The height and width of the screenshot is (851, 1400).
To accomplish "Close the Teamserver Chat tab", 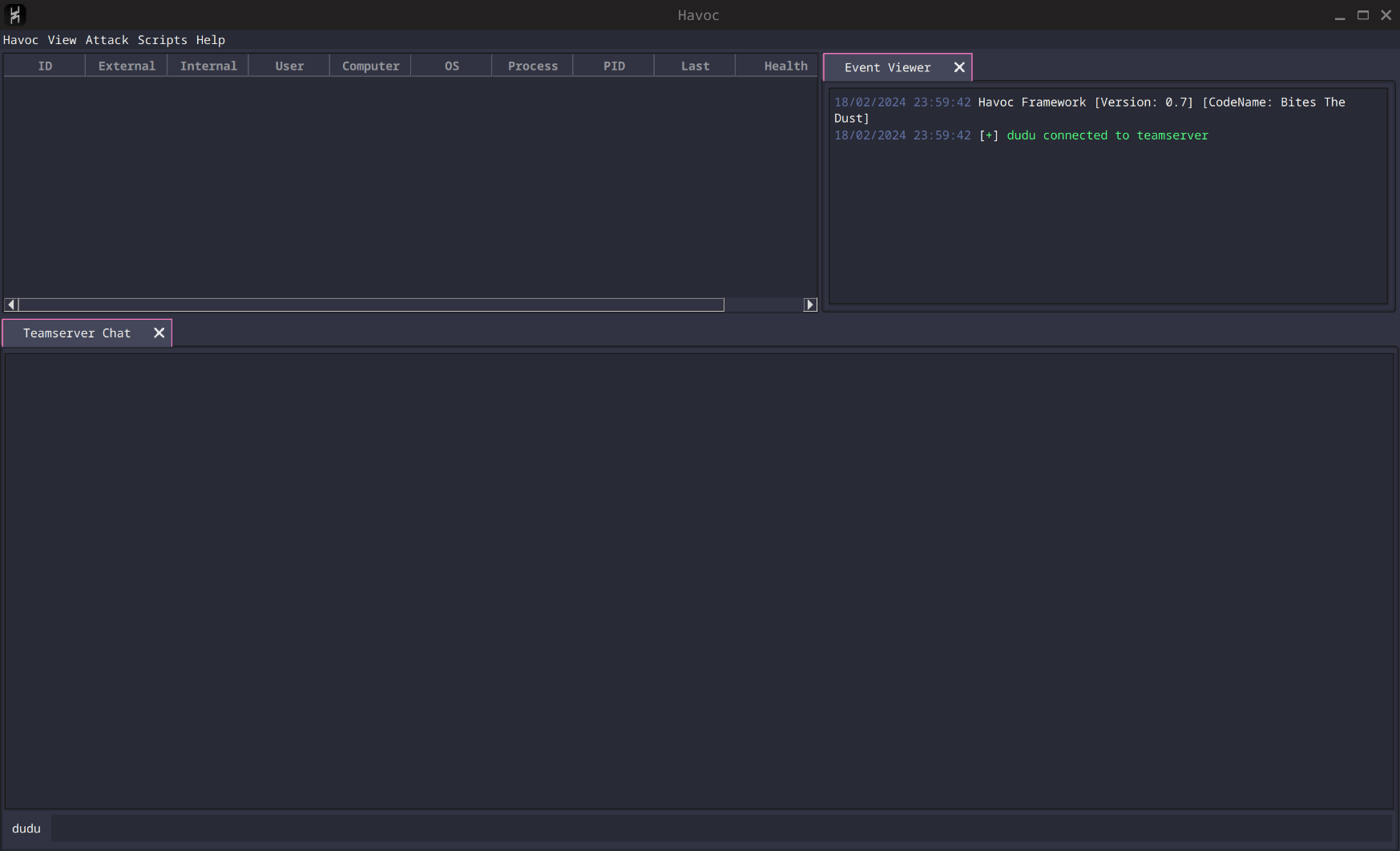I will pyautogui.click(x=159, y=333).
